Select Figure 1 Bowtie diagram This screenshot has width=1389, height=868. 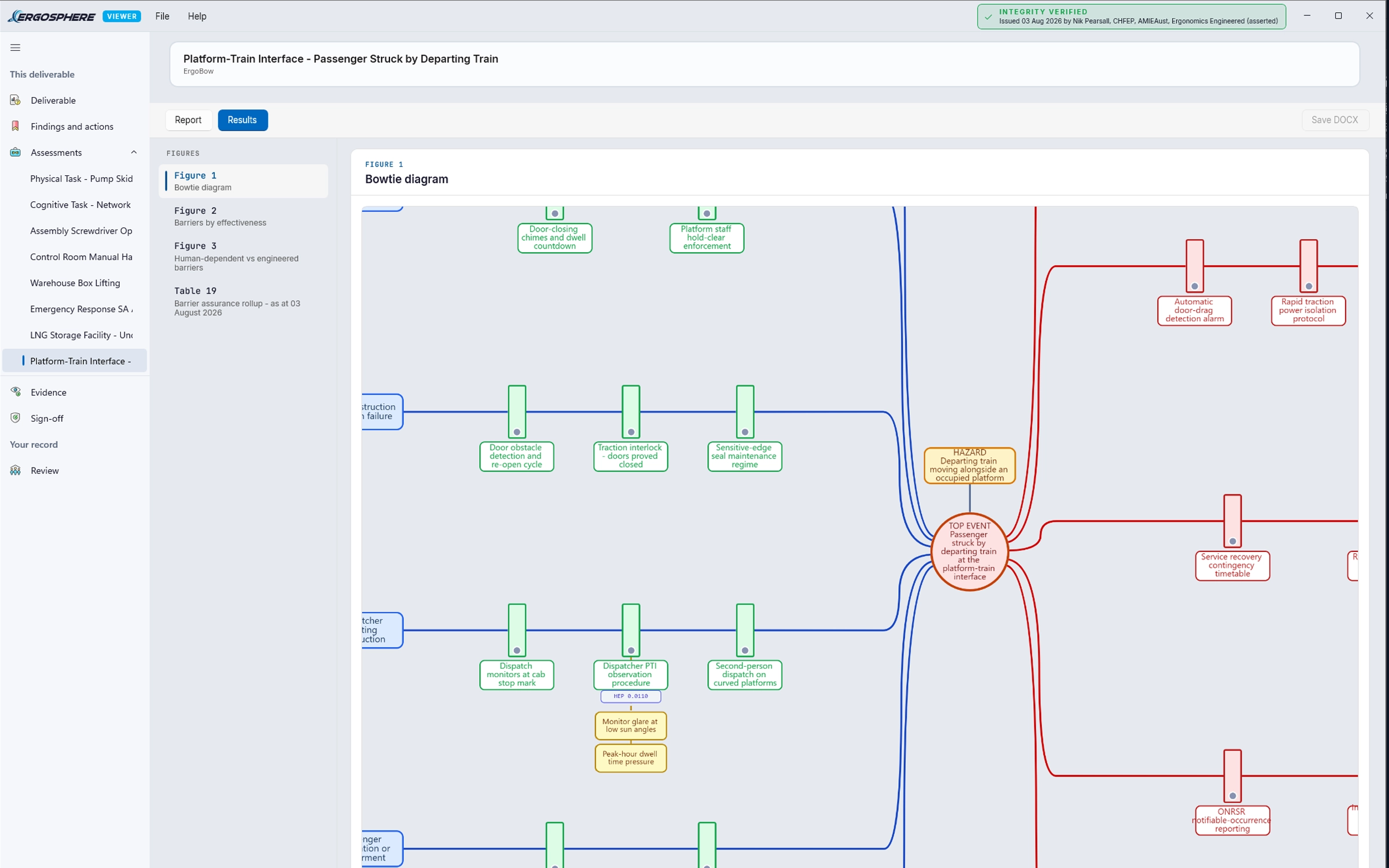tap(243, 181)
